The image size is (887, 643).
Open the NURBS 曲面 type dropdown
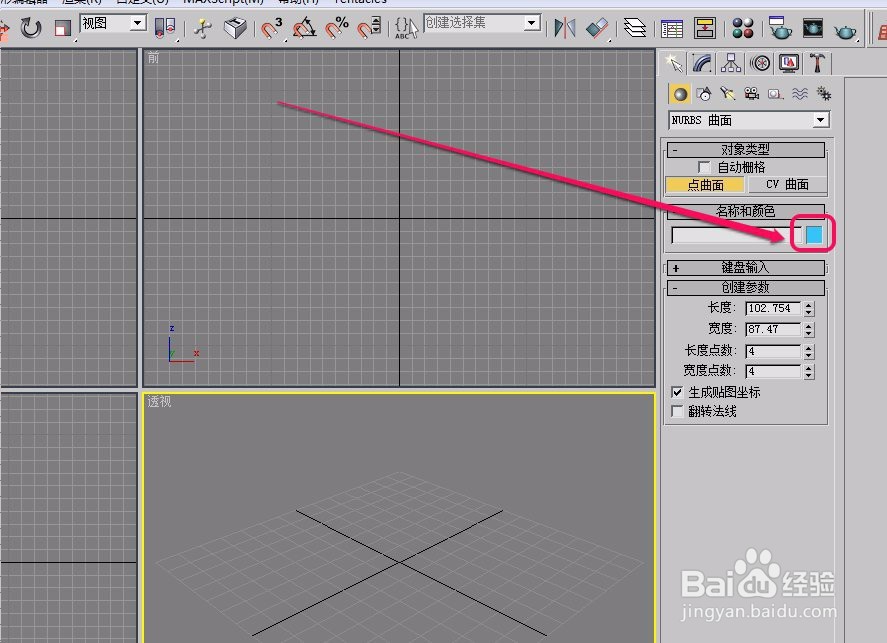pos(749,120)
